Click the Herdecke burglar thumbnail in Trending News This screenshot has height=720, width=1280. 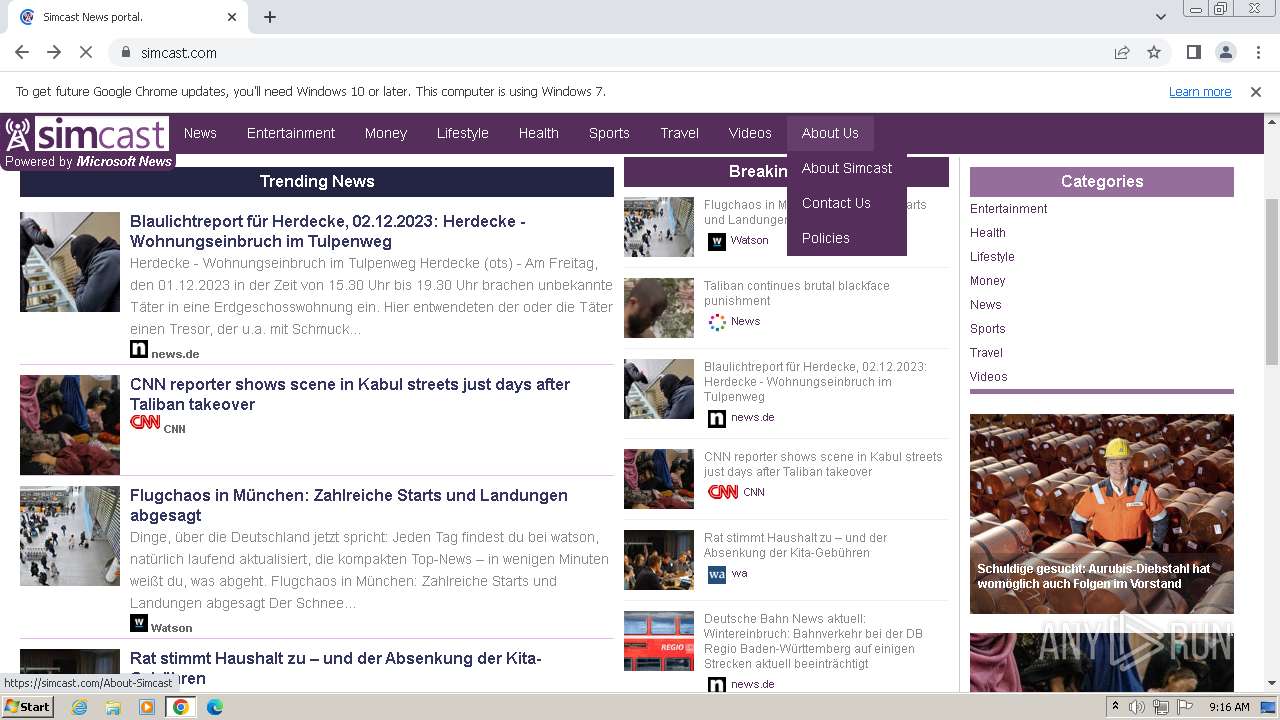[x=70, y=262]
